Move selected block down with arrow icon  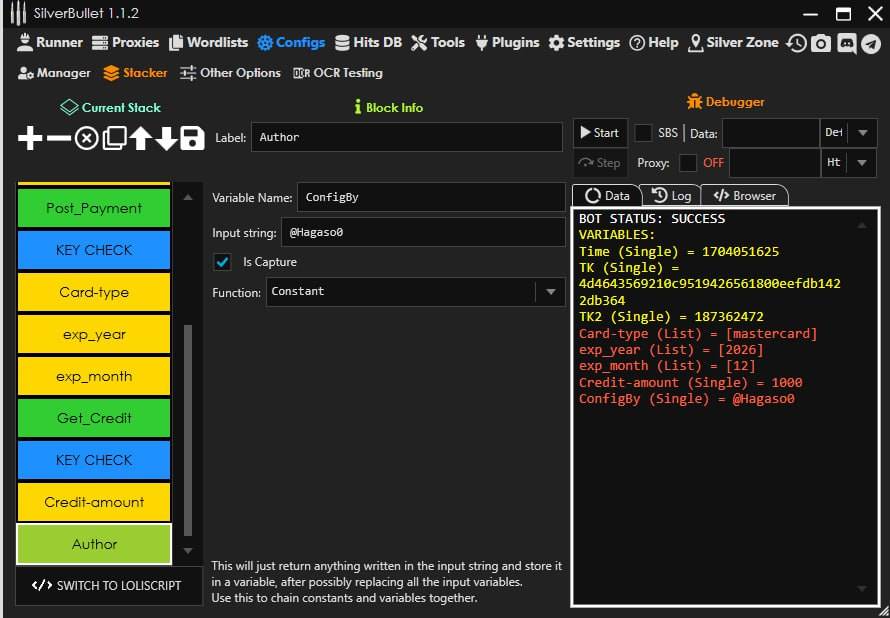tap(166, 139)
